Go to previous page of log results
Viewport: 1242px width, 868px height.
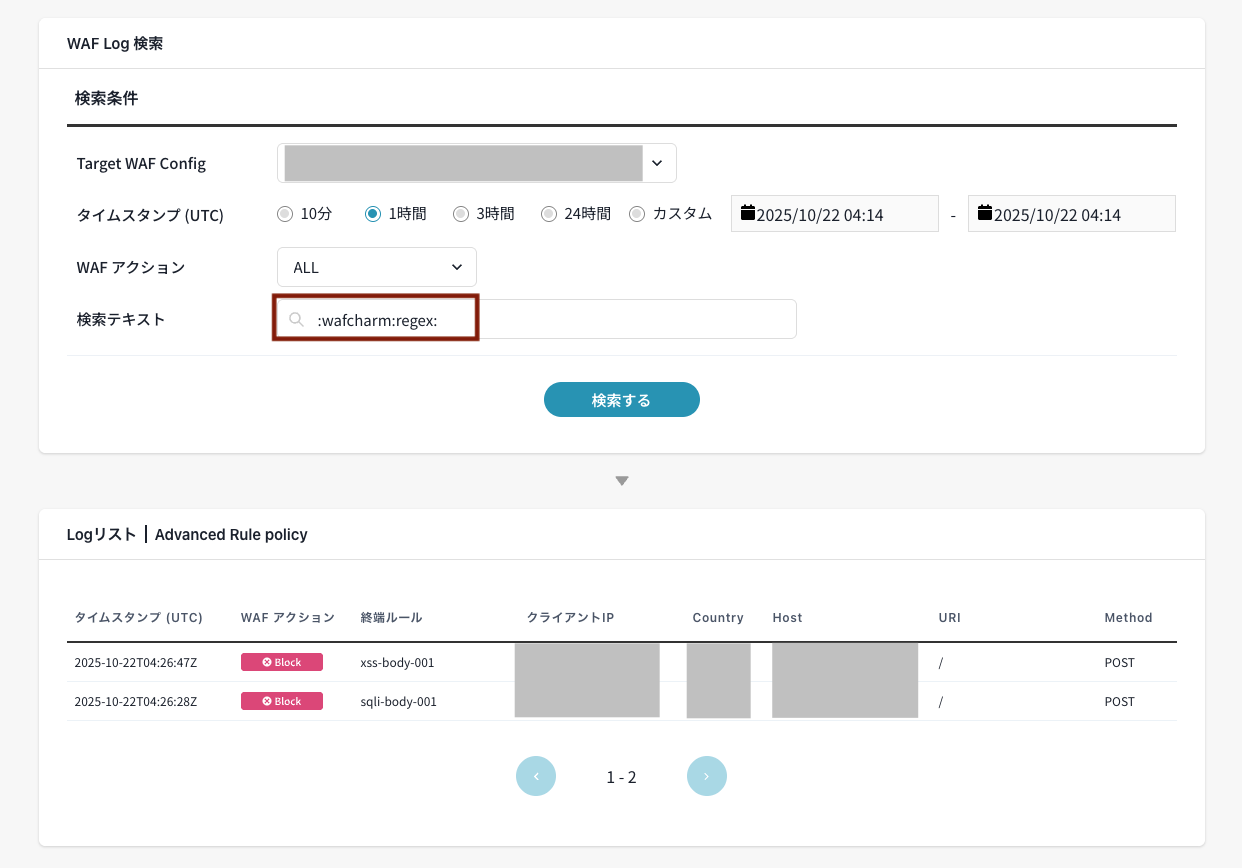tap(536, 776)
